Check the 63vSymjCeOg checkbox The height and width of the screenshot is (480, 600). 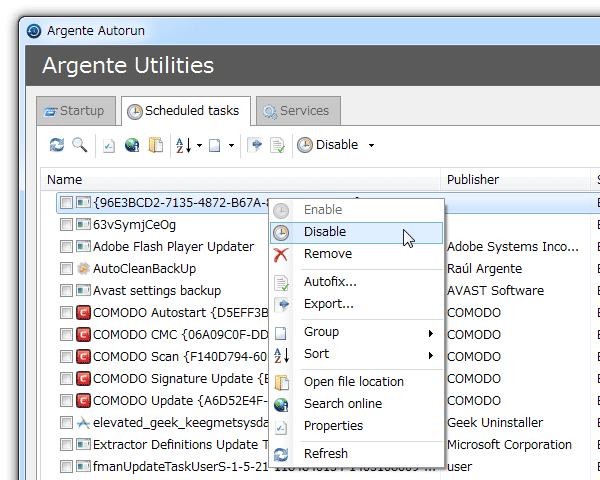point(66,225)
